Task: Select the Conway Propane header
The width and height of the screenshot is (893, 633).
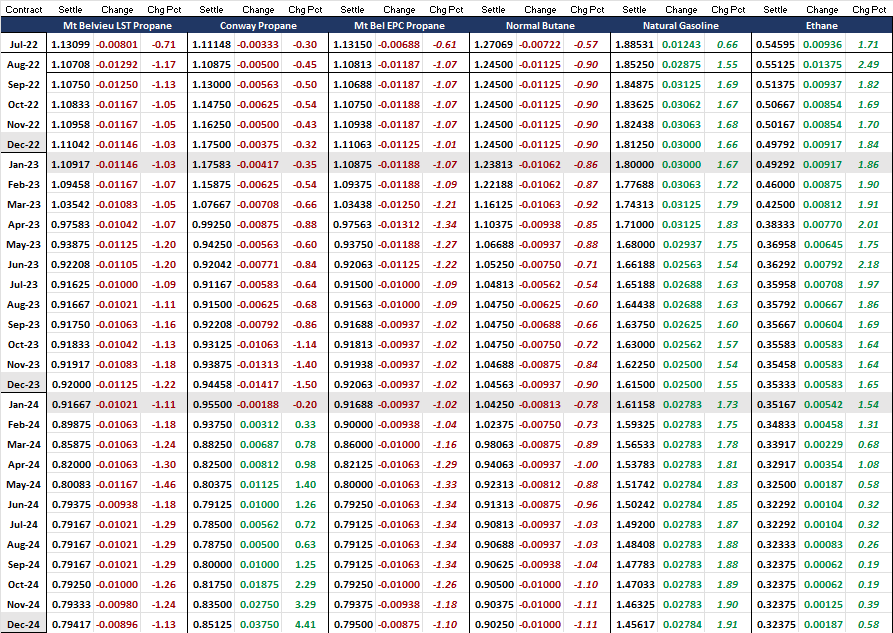Action: point(258,26)
